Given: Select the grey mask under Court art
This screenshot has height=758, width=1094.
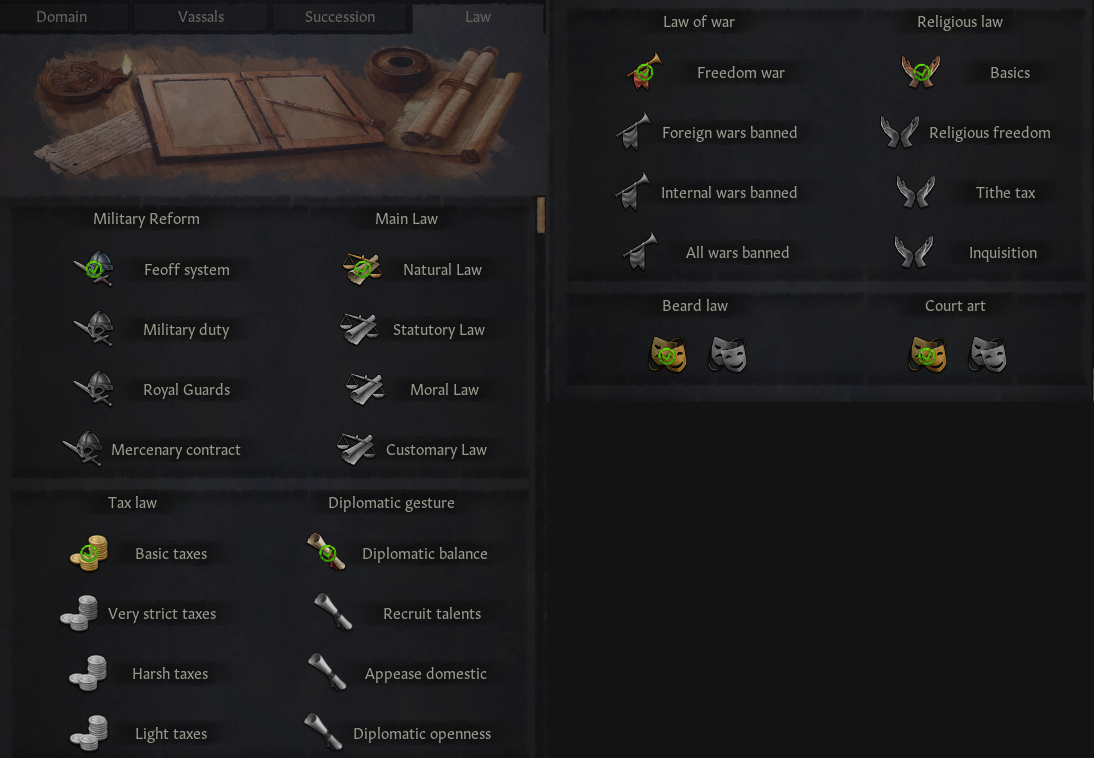Looking at the screenshot, I should coord(988,354).
